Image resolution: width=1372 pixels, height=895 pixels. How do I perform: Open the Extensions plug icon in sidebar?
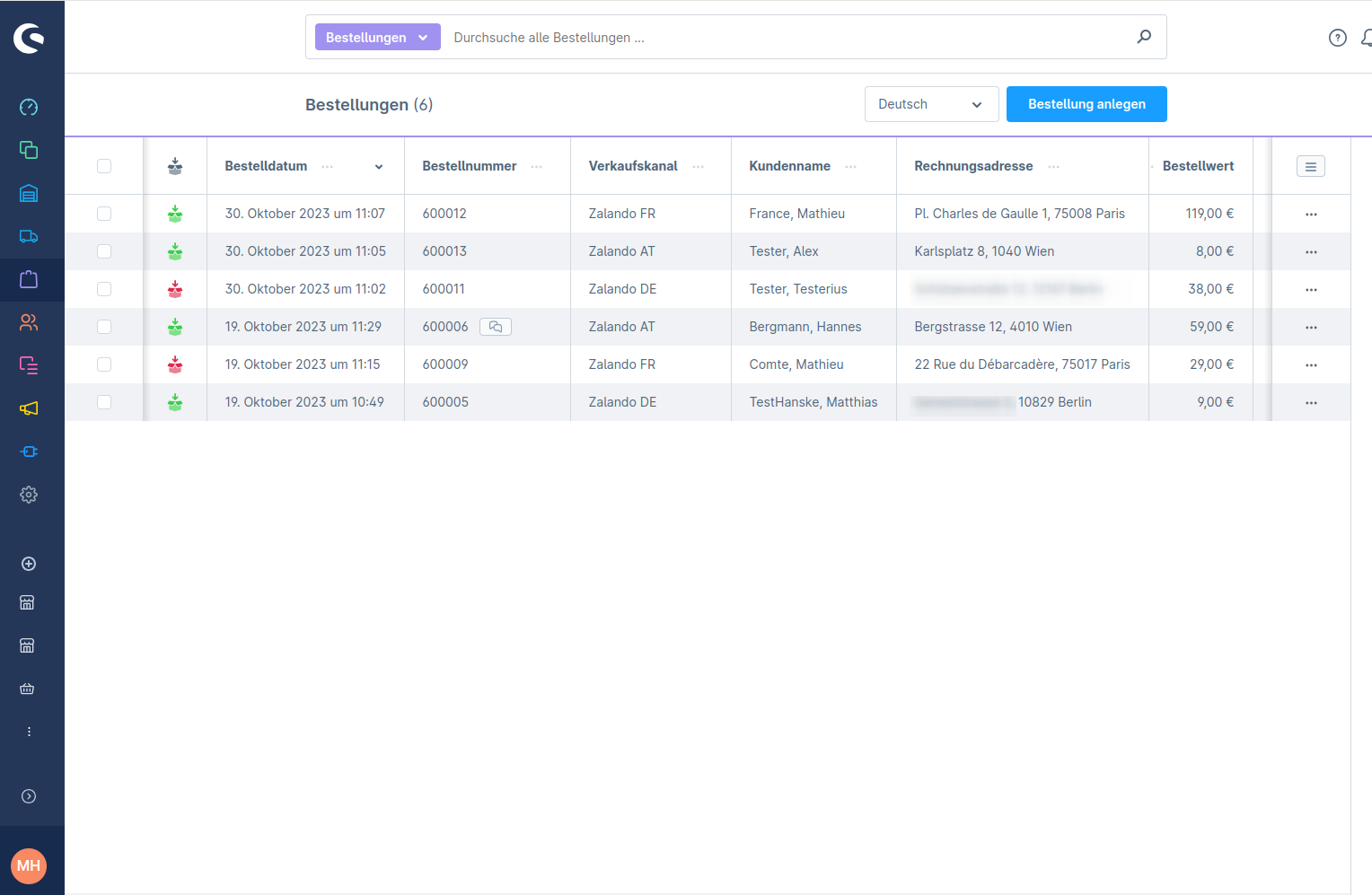click(29, 452)
